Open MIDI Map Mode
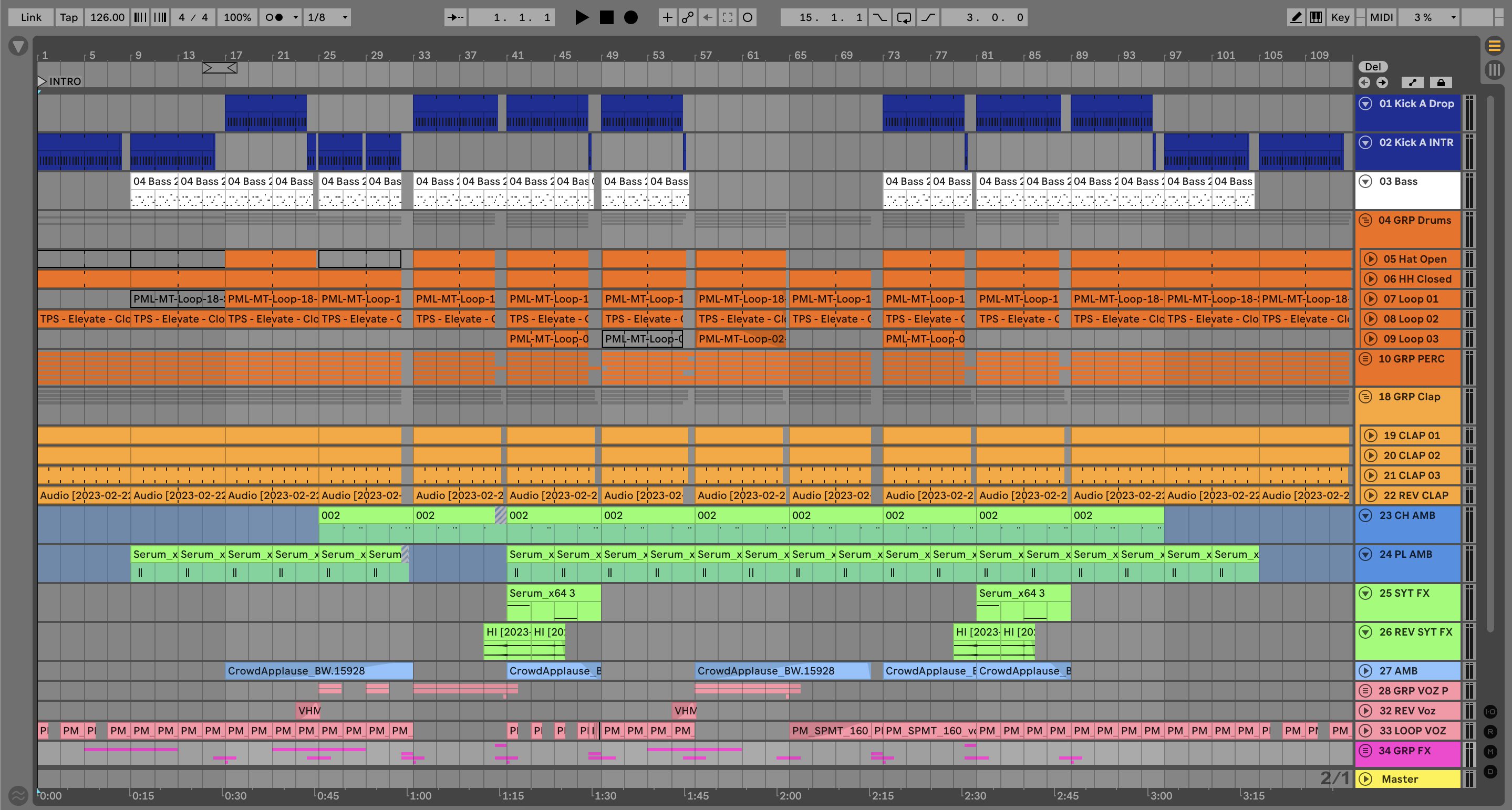This screenshot has height=810, width=1512. point(1381,18)
